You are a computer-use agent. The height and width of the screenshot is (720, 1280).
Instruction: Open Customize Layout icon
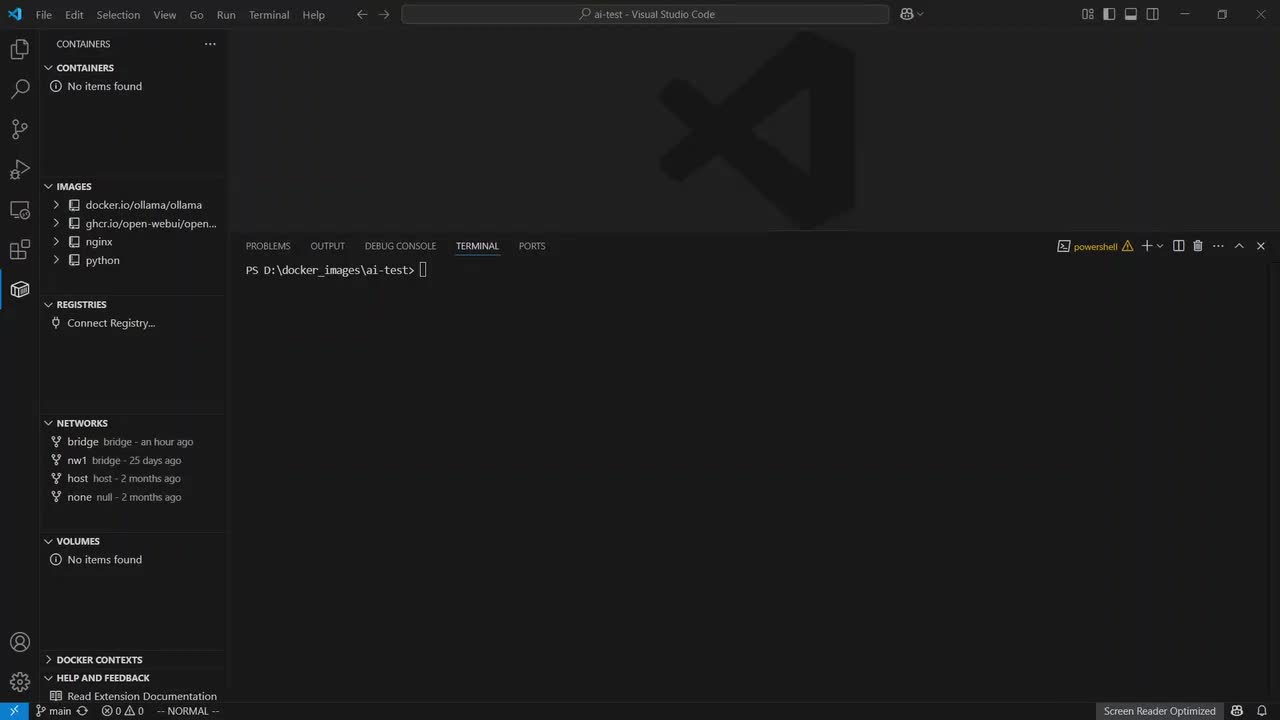pyautogui.click(x=1088, y=14)
